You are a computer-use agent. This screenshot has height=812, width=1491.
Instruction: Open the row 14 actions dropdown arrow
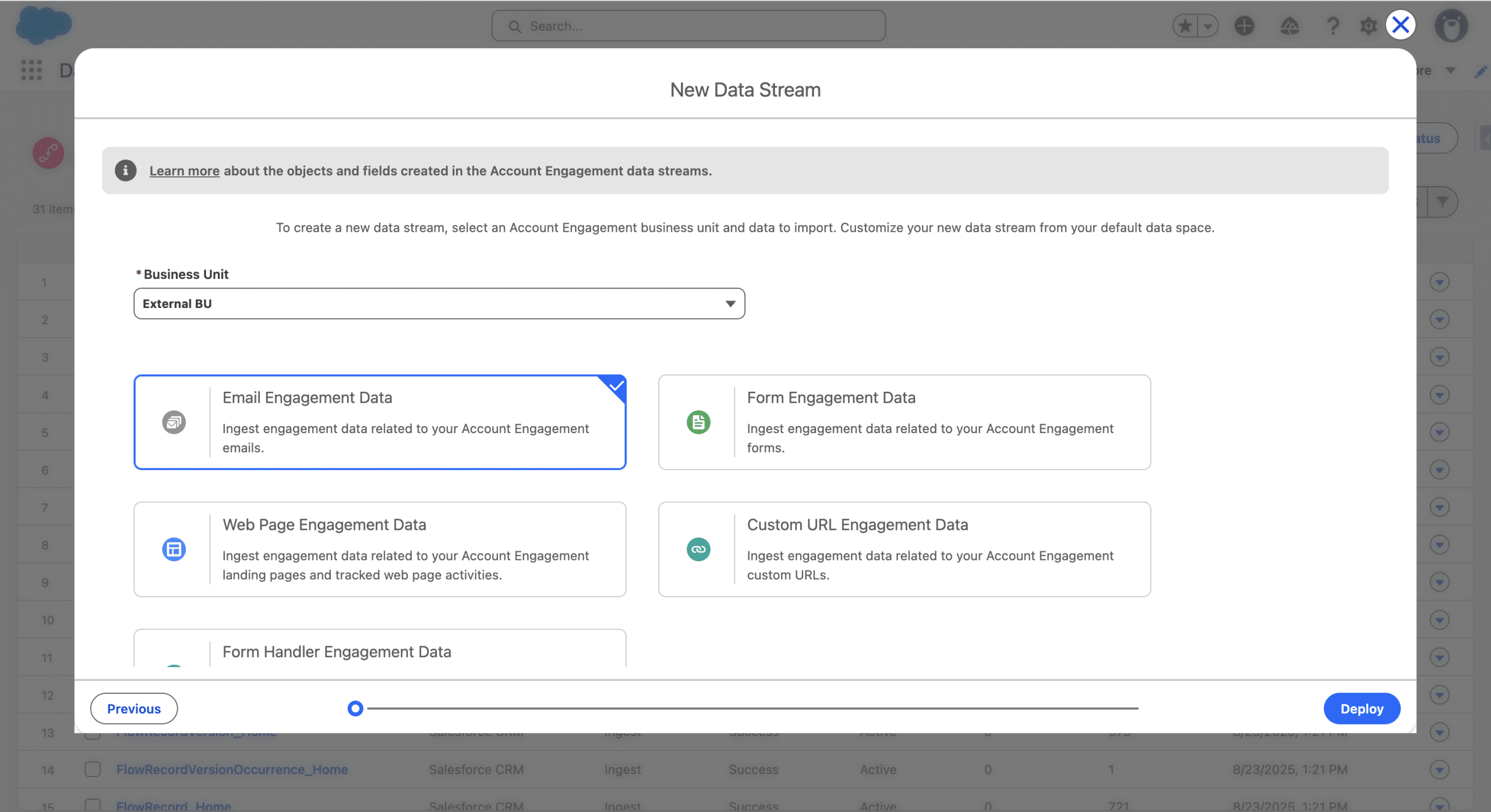coord(1439,770)
